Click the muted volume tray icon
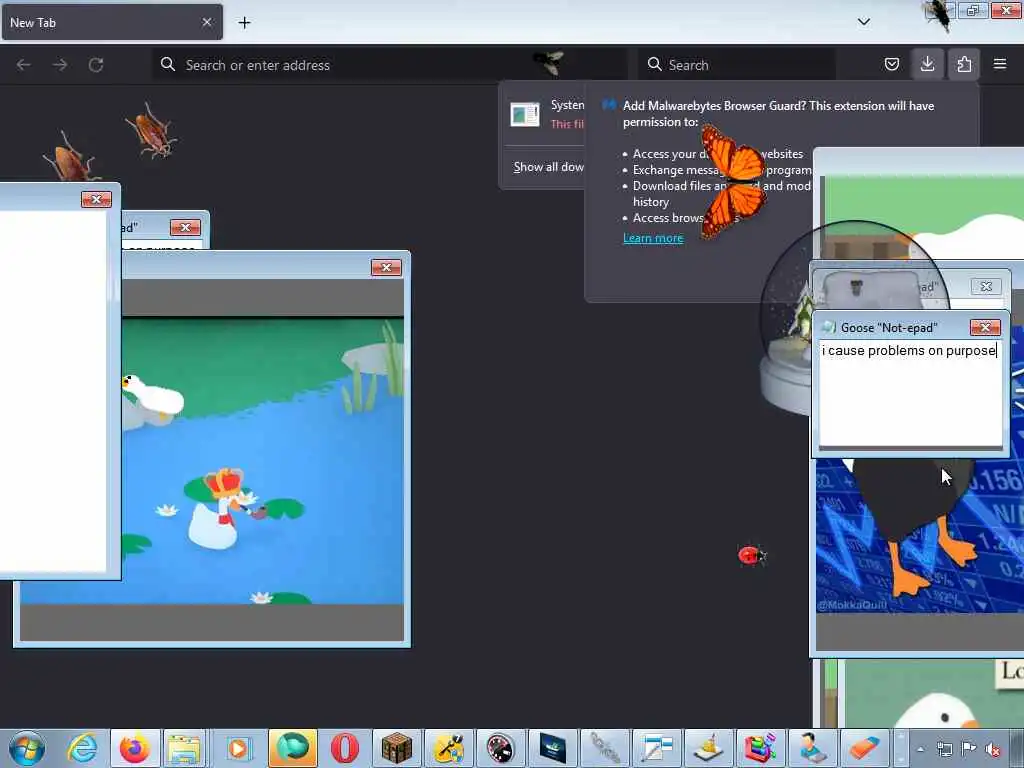This screenshot has width=1024, height=768. coord(993,749)
